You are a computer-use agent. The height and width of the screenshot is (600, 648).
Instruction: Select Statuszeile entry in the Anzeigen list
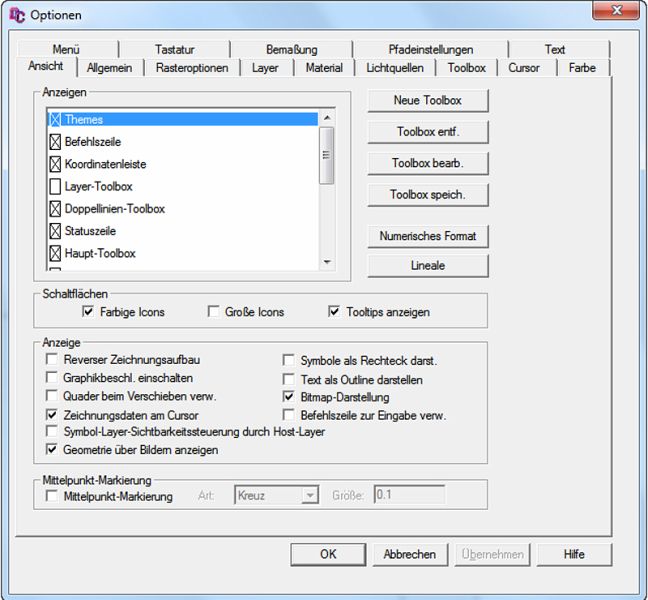click(x=92, y=232)
